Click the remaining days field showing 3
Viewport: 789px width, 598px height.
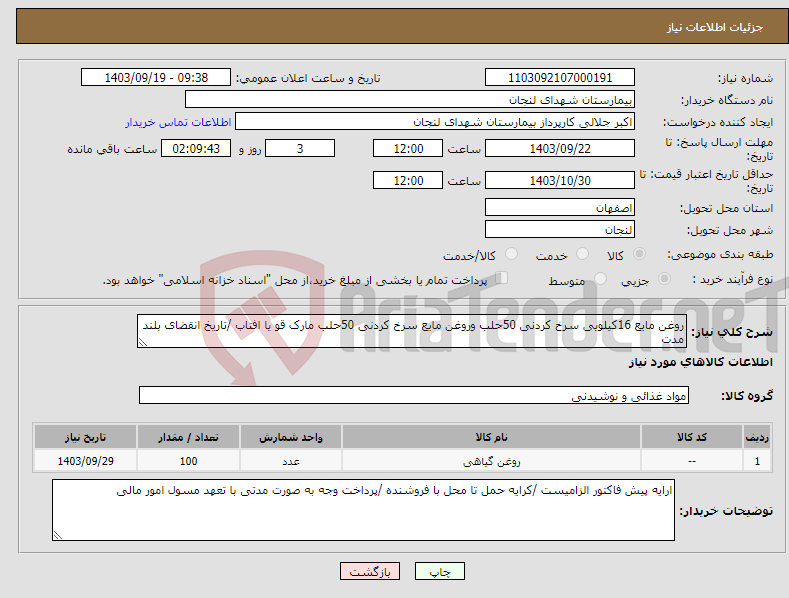click(x=300, y=148)
